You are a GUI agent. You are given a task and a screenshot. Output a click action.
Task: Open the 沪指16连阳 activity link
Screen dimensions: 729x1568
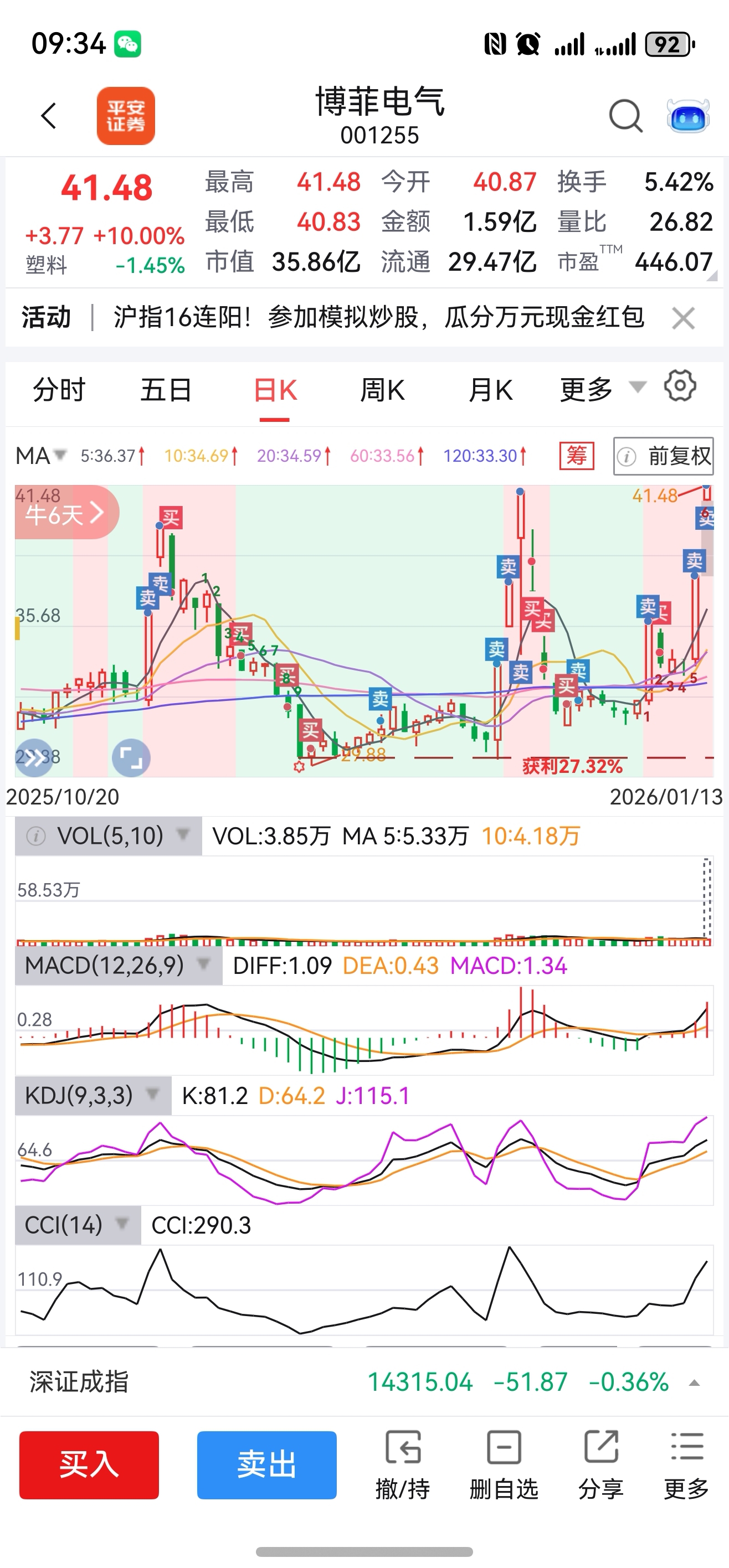tap(379, 317)
